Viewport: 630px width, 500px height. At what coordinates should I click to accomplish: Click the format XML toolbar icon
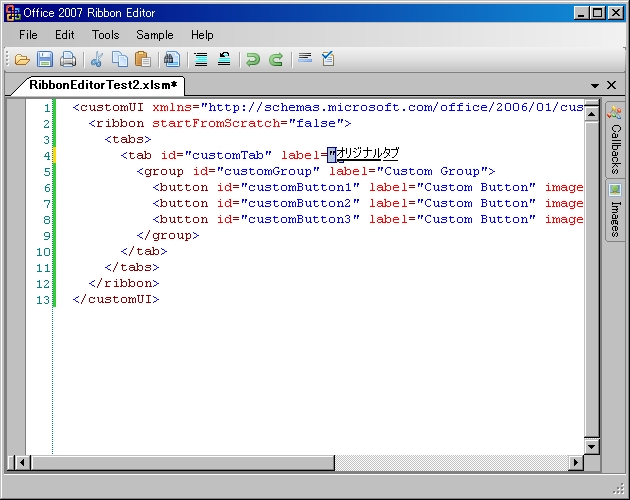pos(305,59)
